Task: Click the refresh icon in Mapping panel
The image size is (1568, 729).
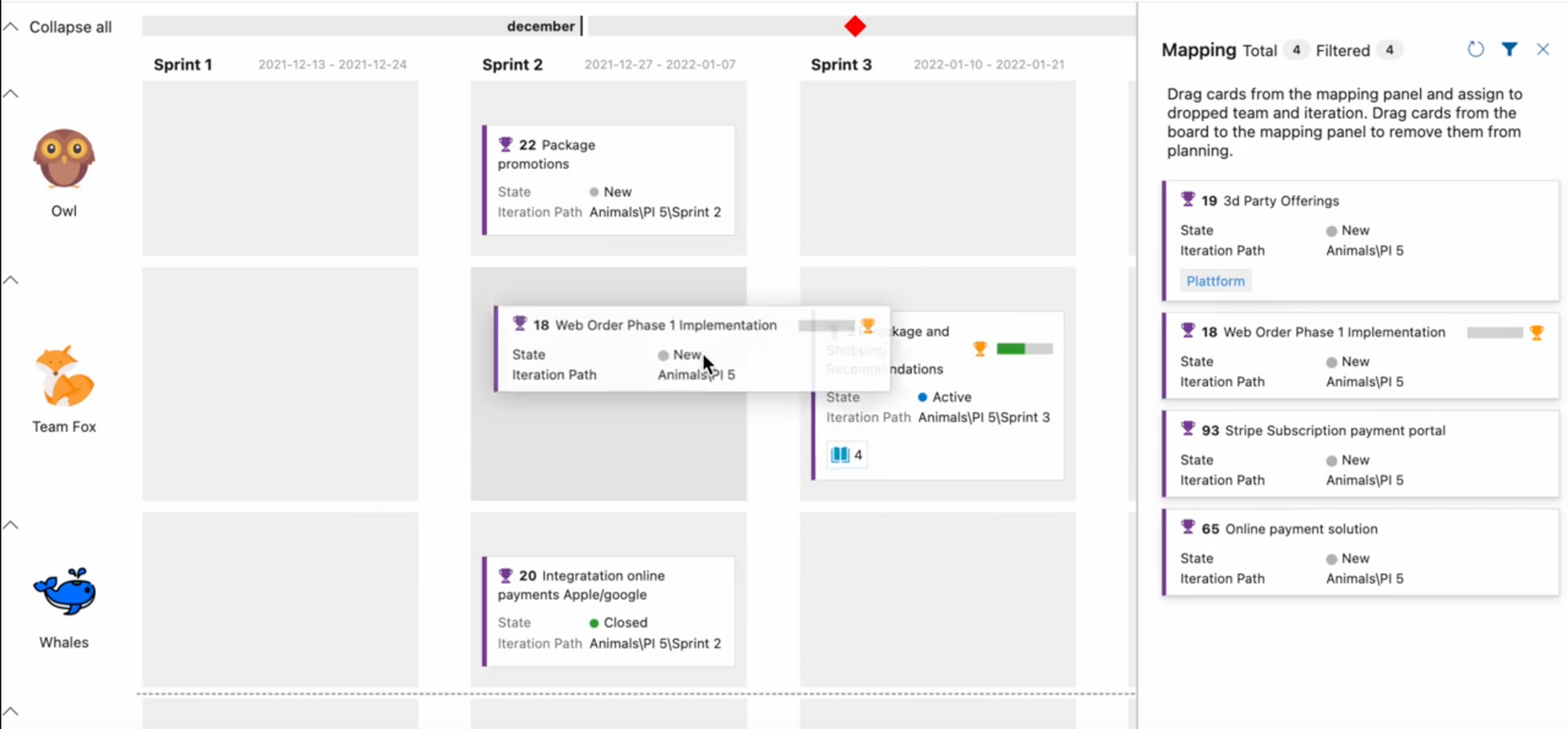Action: pyautogui.click(x=1475, y=50)
